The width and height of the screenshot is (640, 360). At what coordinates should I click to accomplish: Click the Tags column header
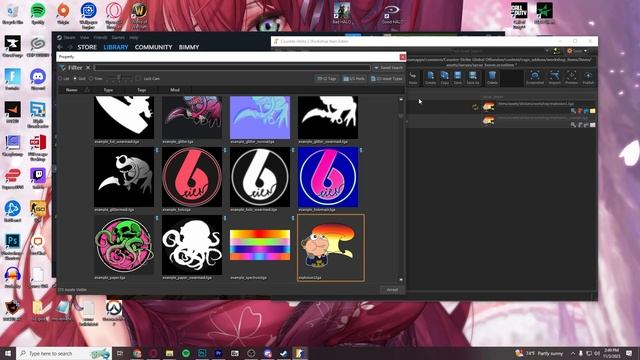click(142, 90)
